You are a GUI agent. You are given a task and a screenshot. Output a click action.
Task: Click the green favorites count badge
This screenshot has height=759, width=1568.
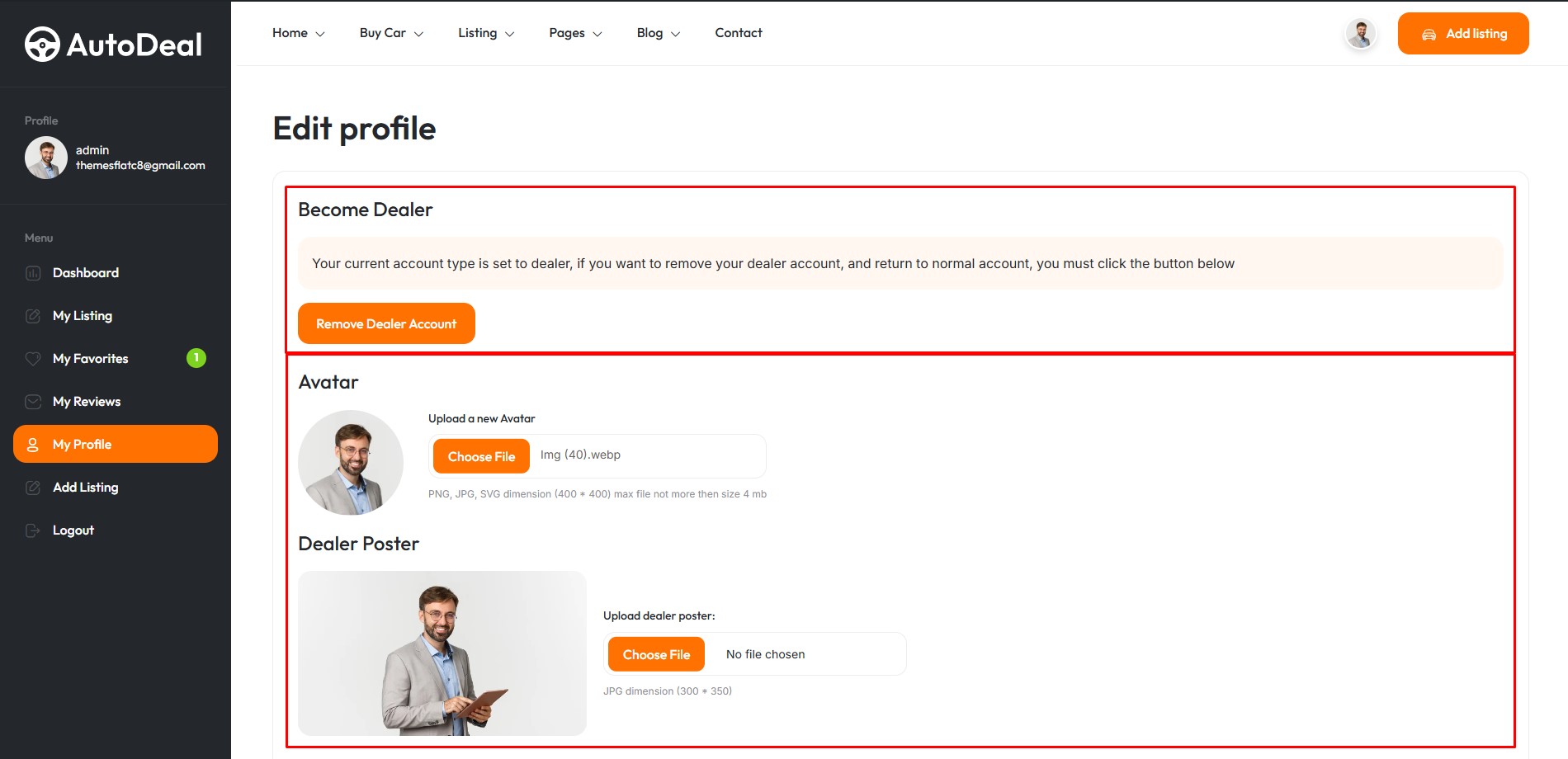pos(196,358)
